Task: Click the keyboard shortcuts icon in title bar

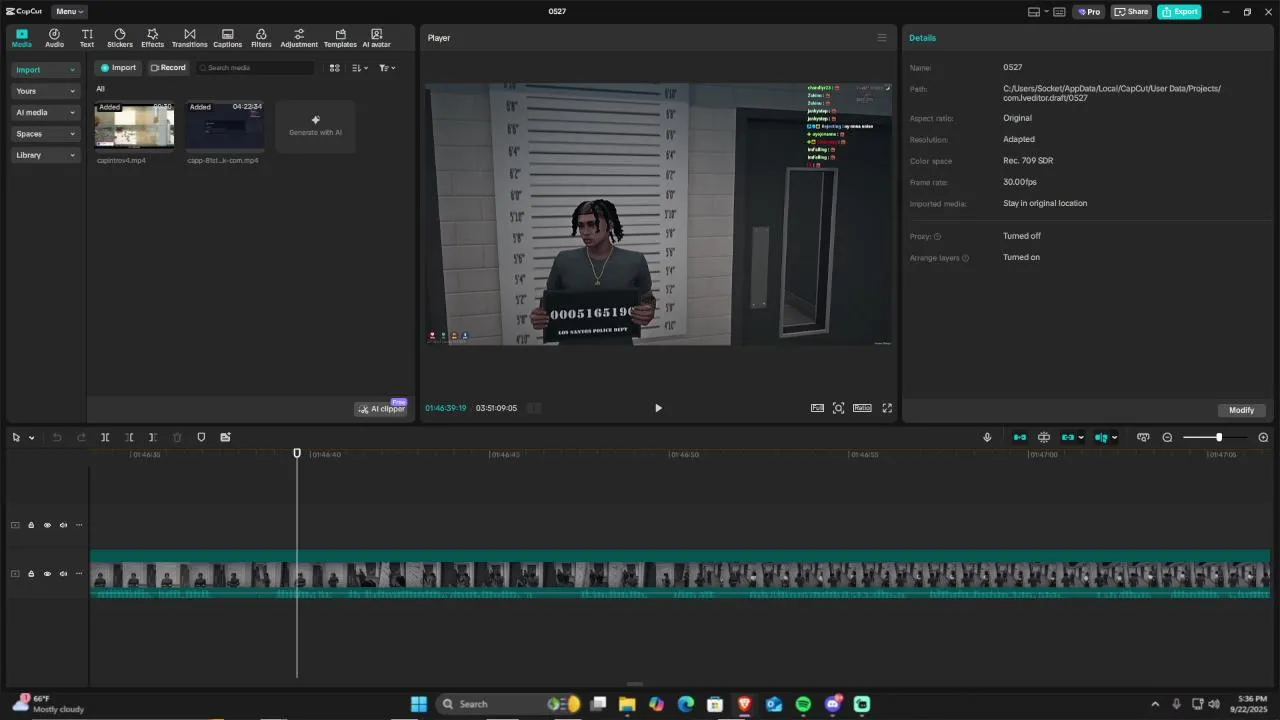Action: pyautogui.click(x=1059, y=12)
